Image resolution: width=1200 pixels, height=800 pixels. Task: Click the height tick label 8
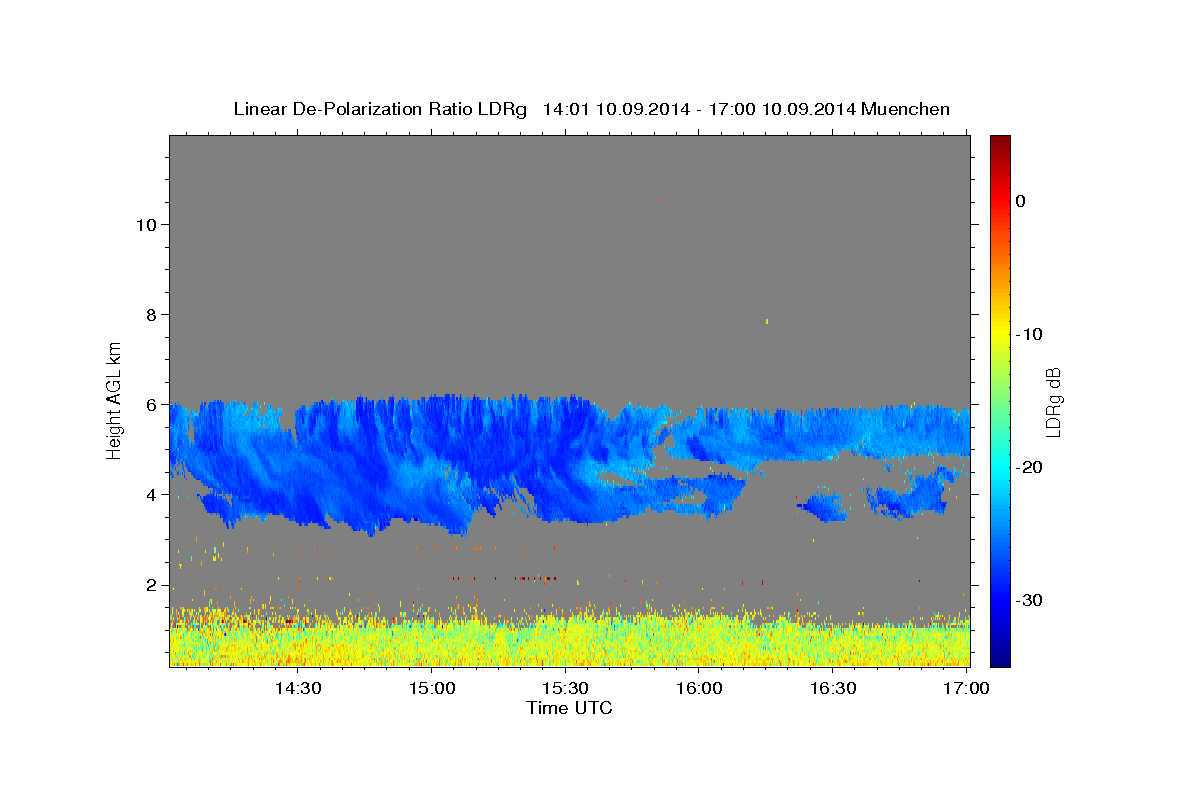coord(151,314)
